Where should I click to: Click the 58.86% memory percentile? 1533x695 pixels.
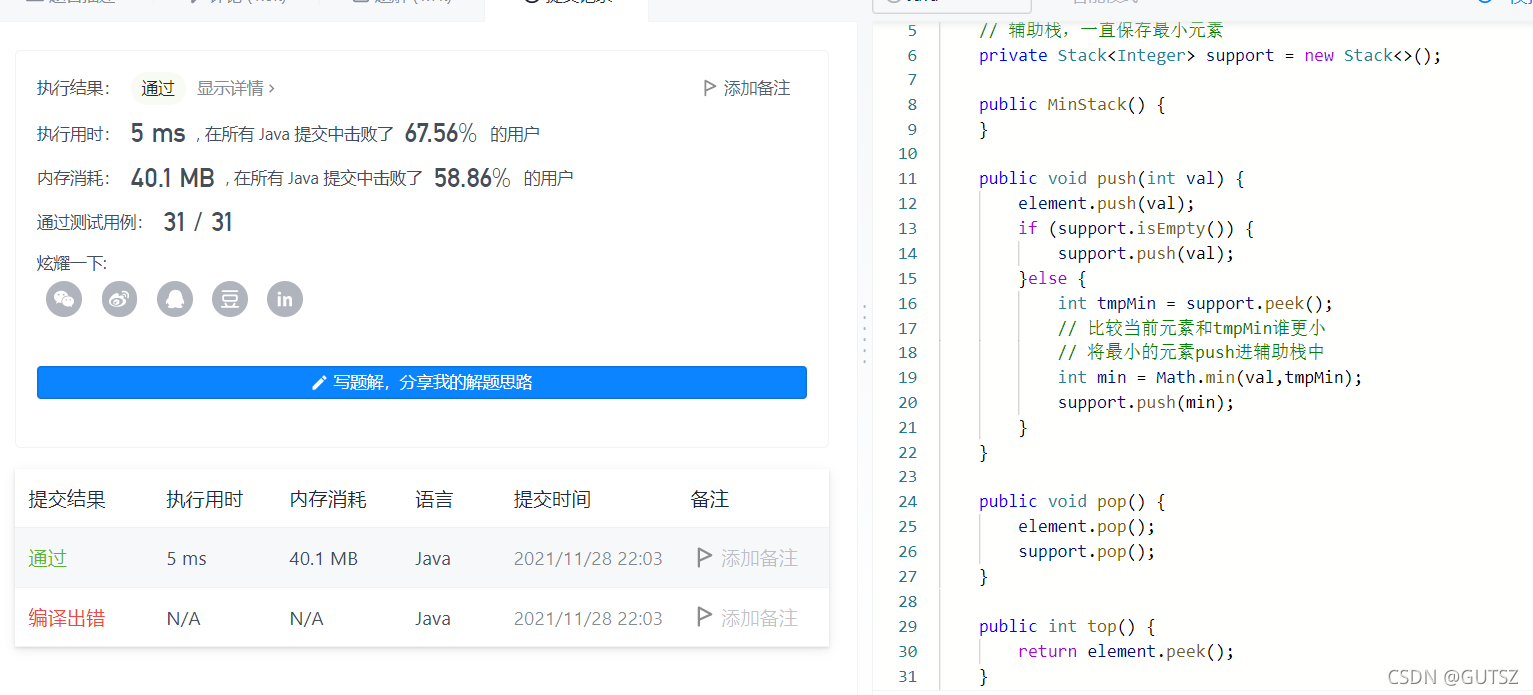point(472,178)
